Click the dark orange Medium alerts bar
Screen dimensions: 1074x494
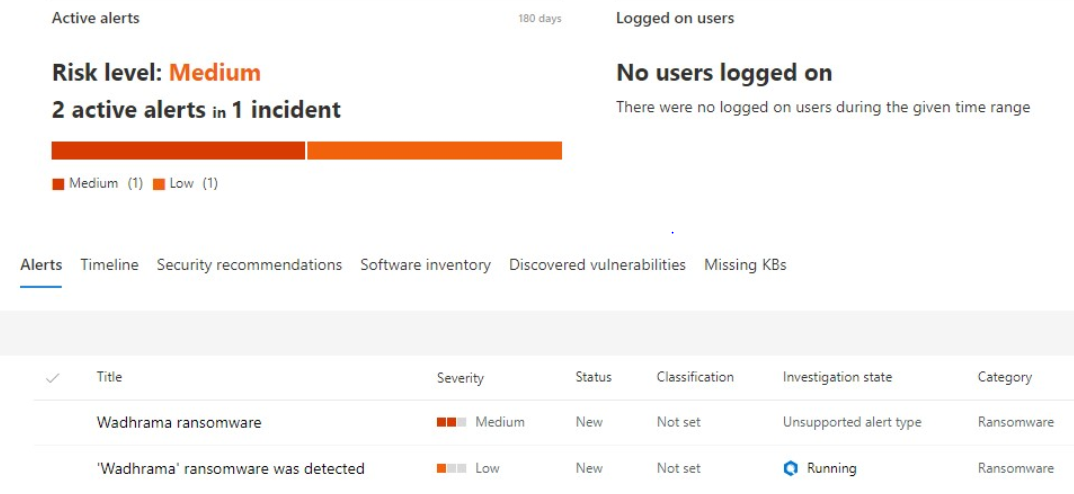click(x=178, y=150)
